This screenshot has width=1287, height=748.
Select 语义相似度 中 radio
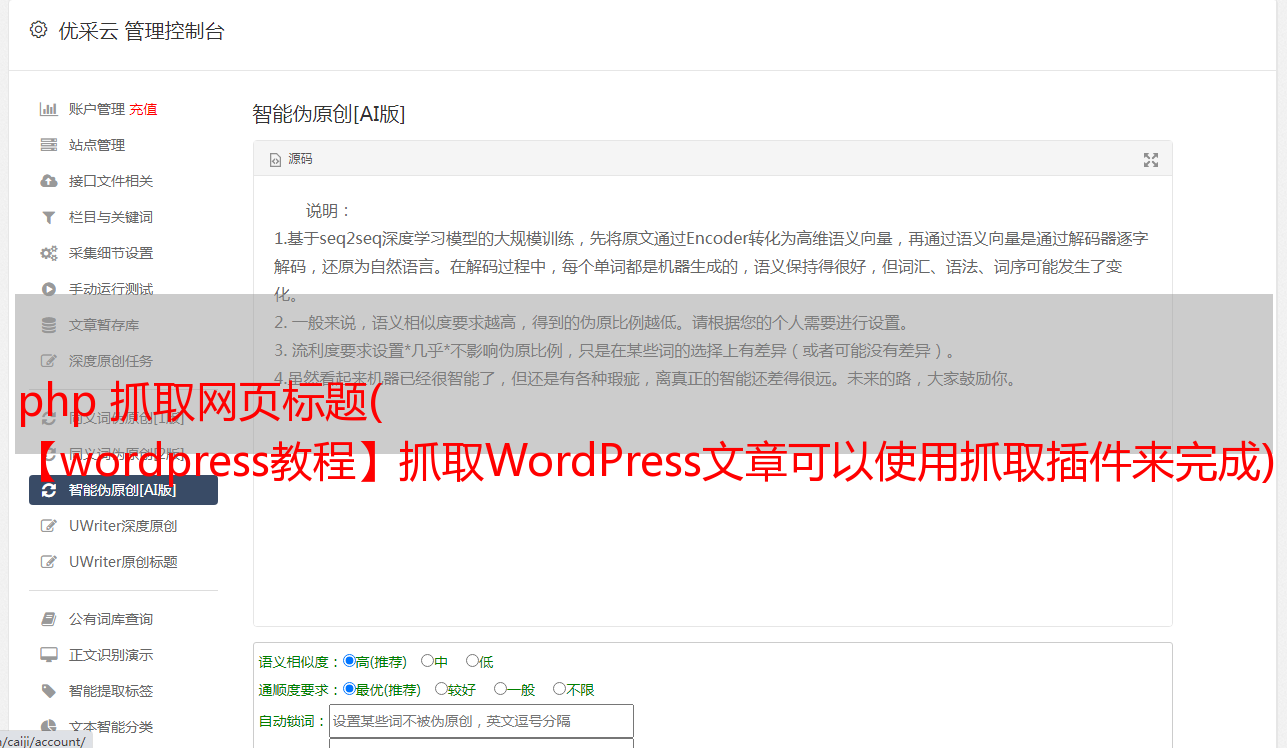click(427, 661)
